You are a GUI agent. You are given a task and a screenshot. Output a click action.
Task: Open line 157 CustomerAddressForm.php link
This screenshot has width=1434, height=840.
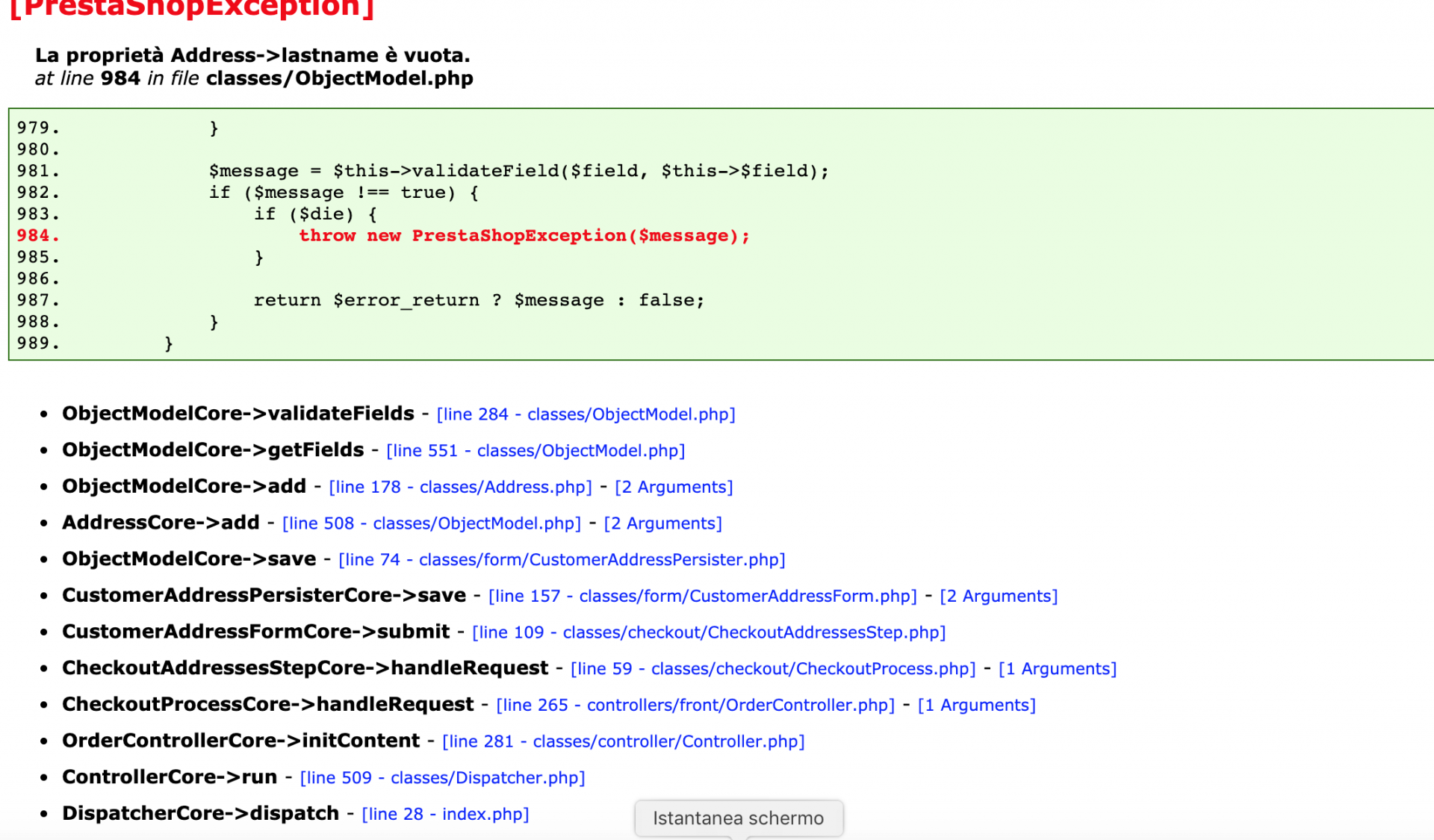click(702, 596)
